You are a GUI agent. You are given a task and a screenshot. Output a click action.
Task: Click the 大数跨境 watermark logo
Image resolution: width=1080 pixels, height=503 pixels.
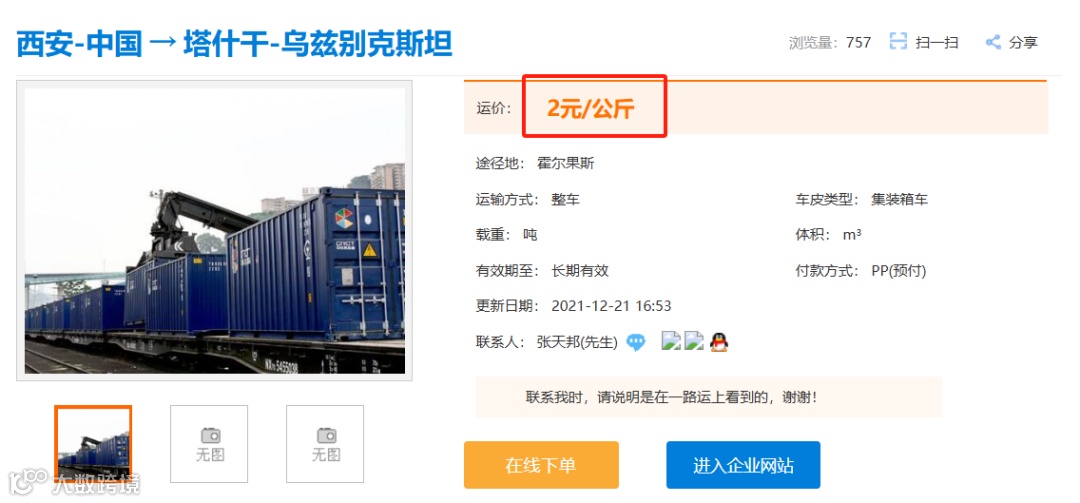(74, 483)
